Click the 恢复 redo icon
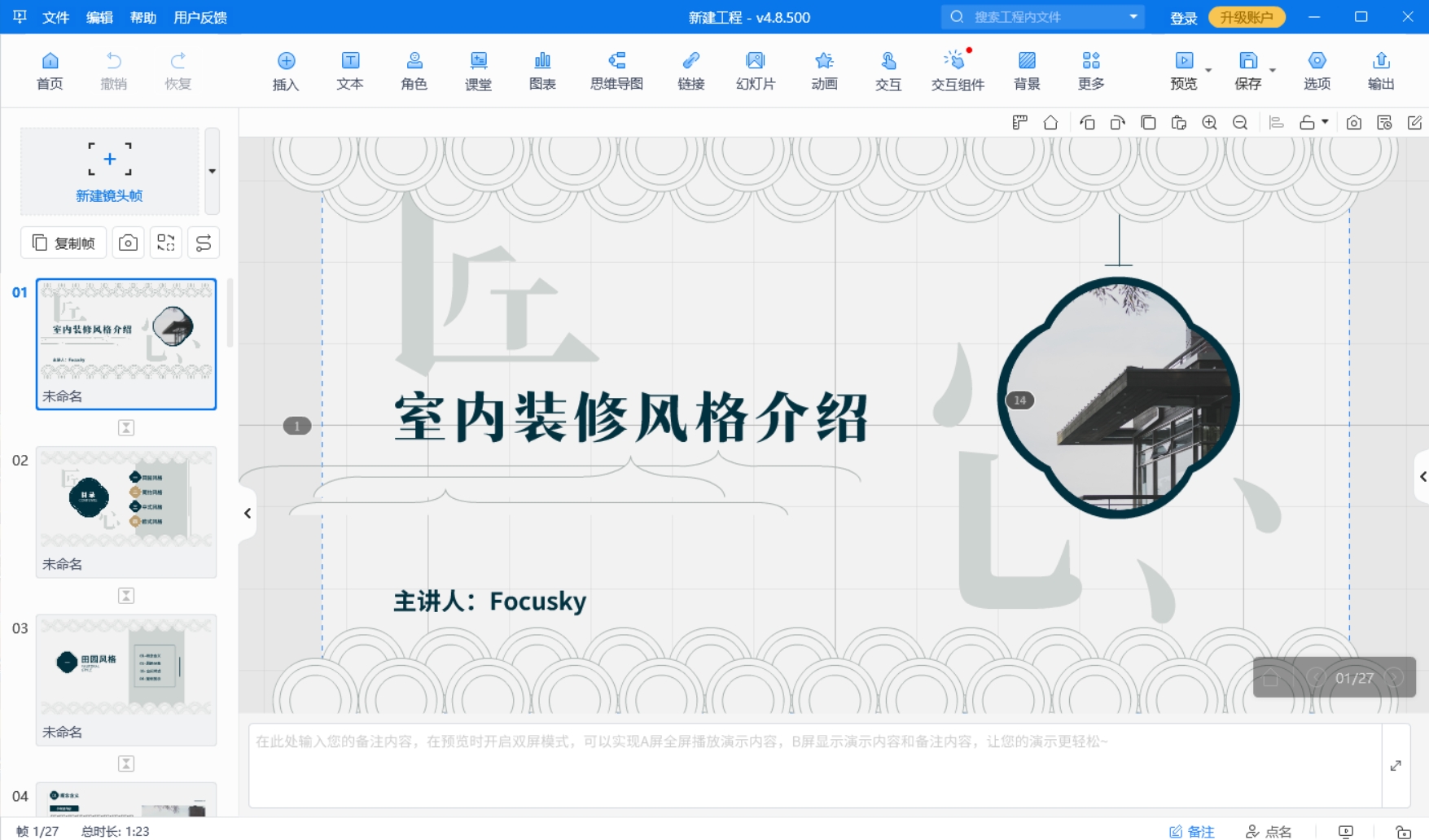Image resolution: width=1429 pixels, height=840 pixels. pyautogui.click(x=178, y=71)
